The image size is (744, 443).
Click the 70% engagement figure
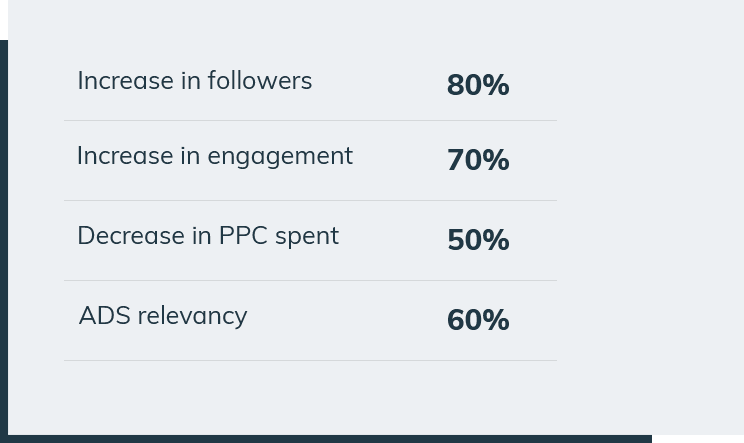click(478, 160)
